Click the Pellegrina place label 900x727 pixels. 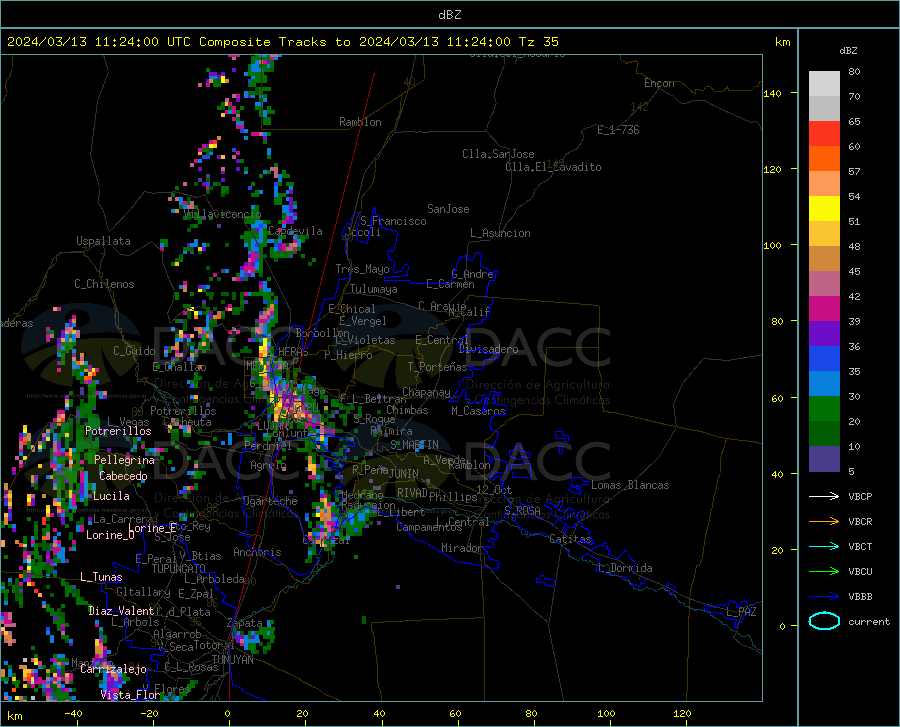[x=125, y=460]
